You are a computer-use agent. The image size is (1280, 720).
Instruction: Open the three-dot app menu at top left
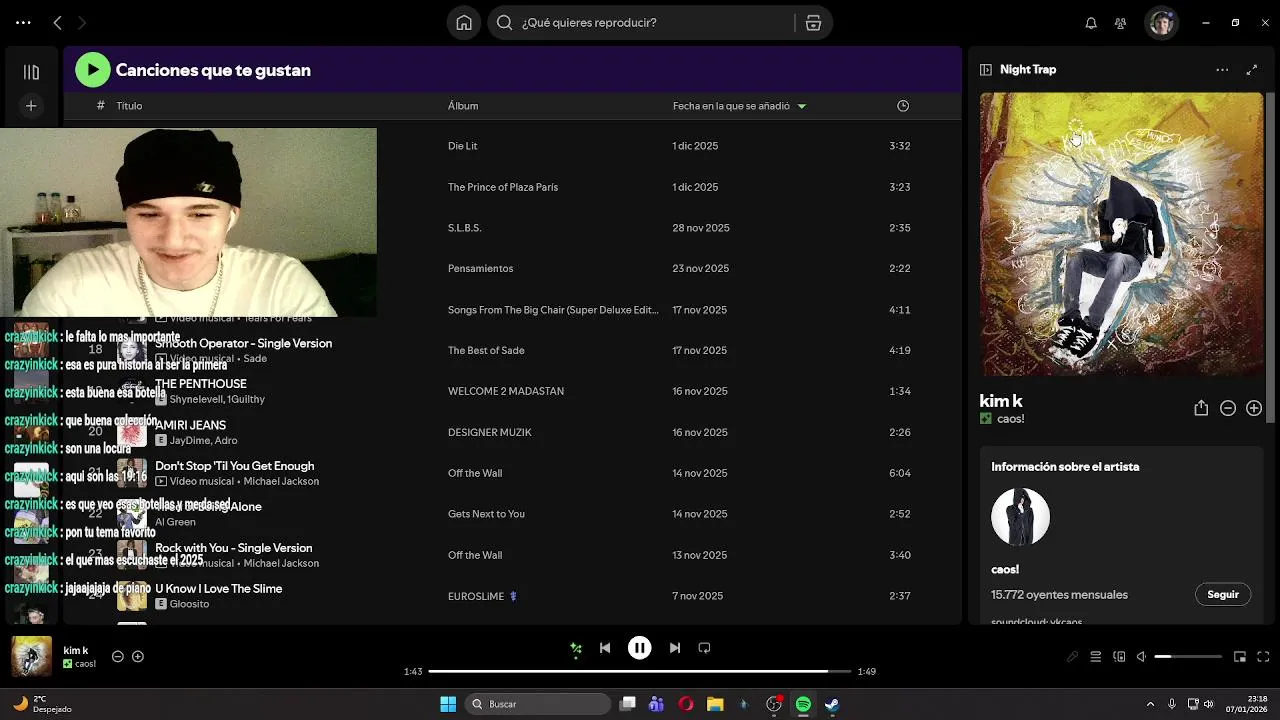point(23,22)
